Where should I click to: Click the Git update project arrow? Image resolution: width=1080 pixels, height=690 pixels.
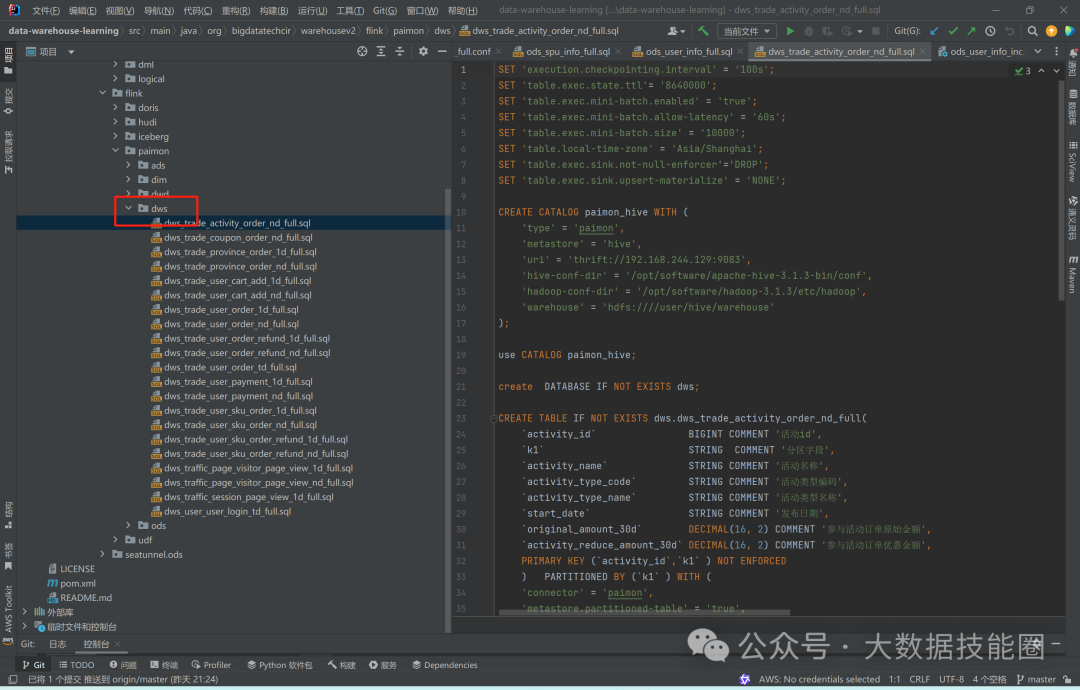[932, 31]
